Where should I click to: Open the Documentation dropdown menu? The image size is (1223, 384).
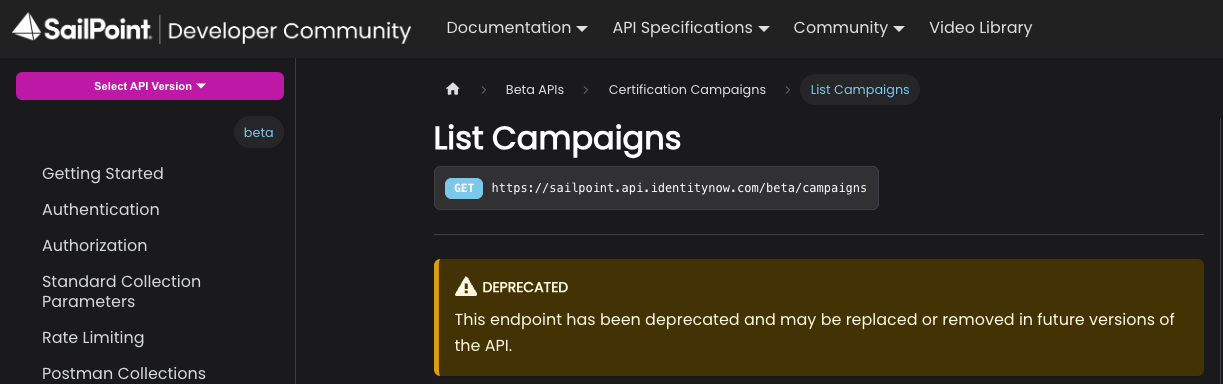(x=517, y=28)
